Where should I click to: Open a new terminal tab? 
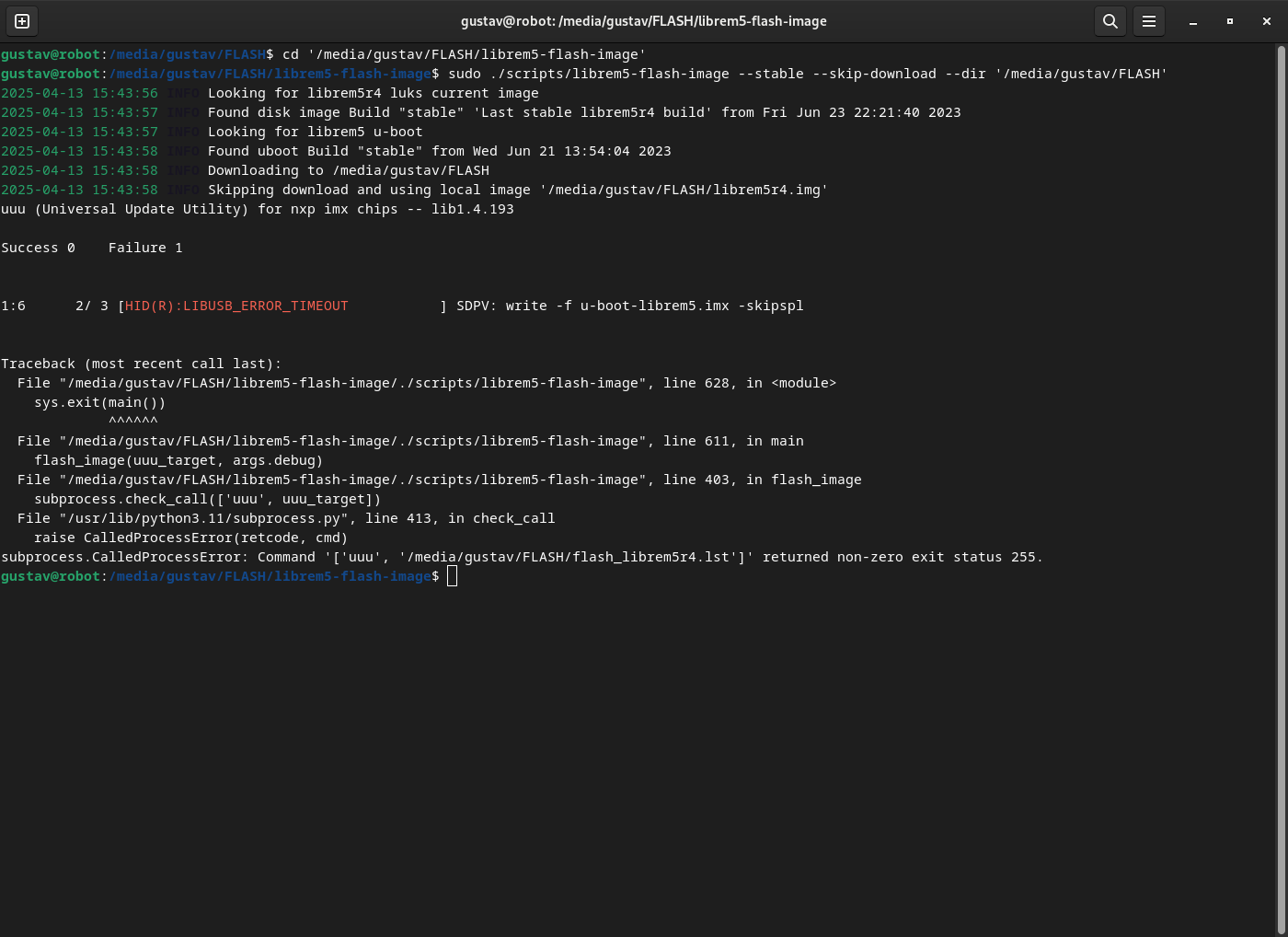point(22,21)
